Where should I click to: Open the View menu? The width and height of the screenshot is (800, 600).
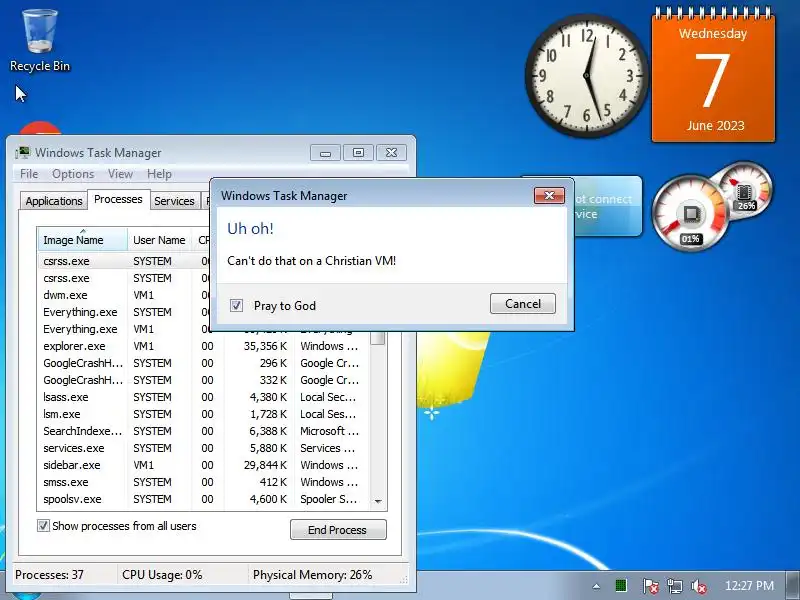[x=120, y=174]
